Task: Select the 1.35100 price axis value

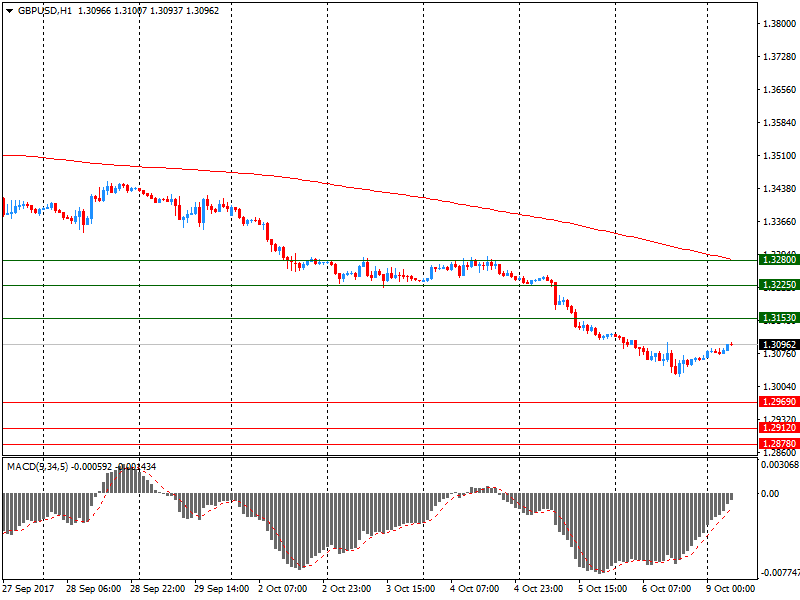Action: pos(779,156)
